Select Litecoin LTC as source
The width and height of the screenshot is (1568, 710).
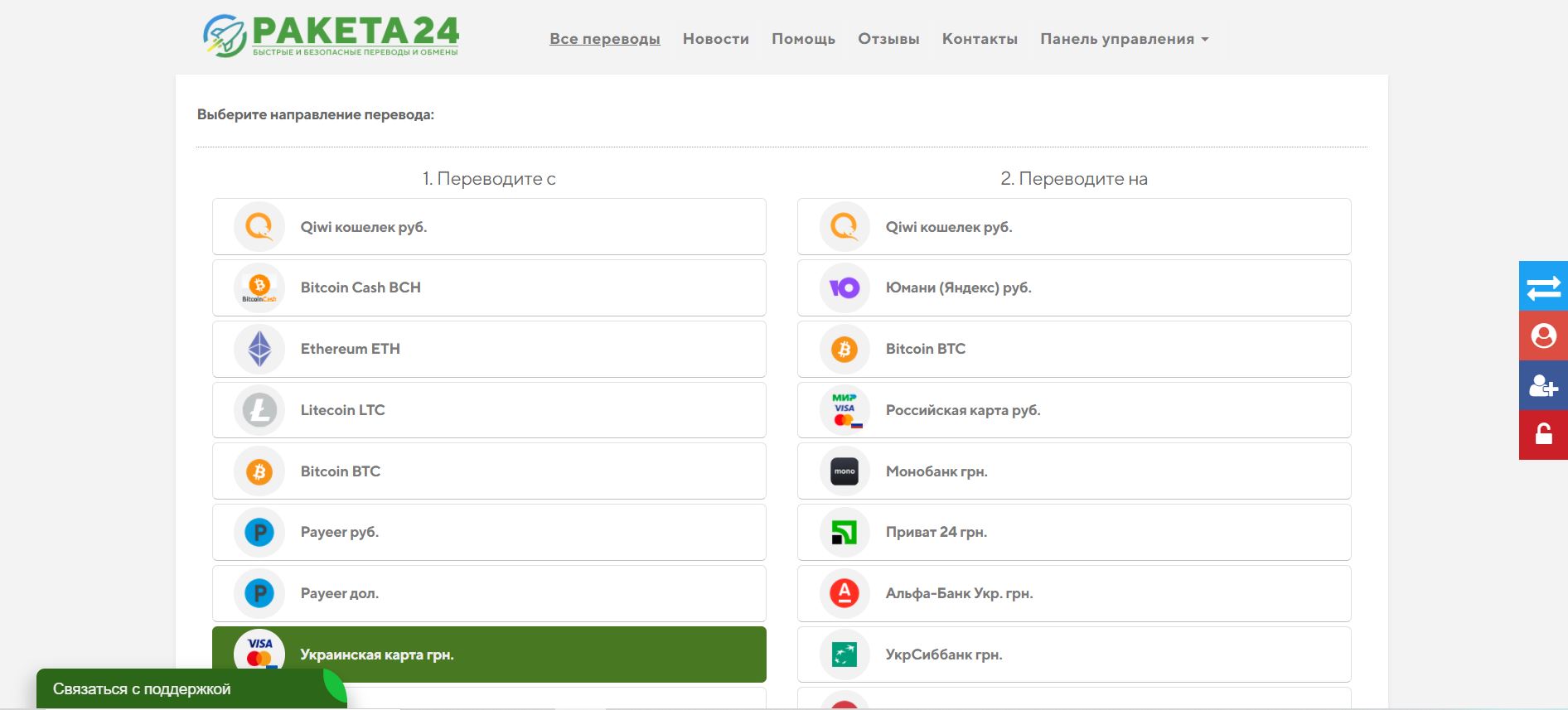tap(489, 410)
